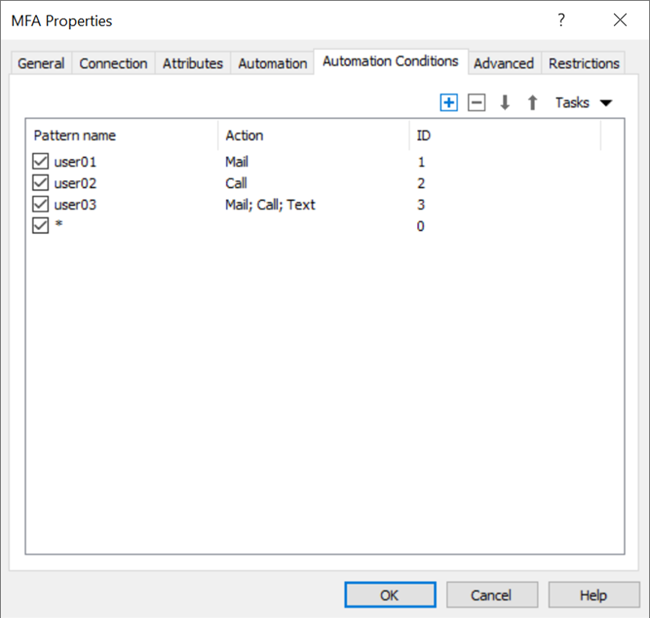Click the add condition plus icon
This screenshot has height=618, width=650.
click(x=449, y=103)
